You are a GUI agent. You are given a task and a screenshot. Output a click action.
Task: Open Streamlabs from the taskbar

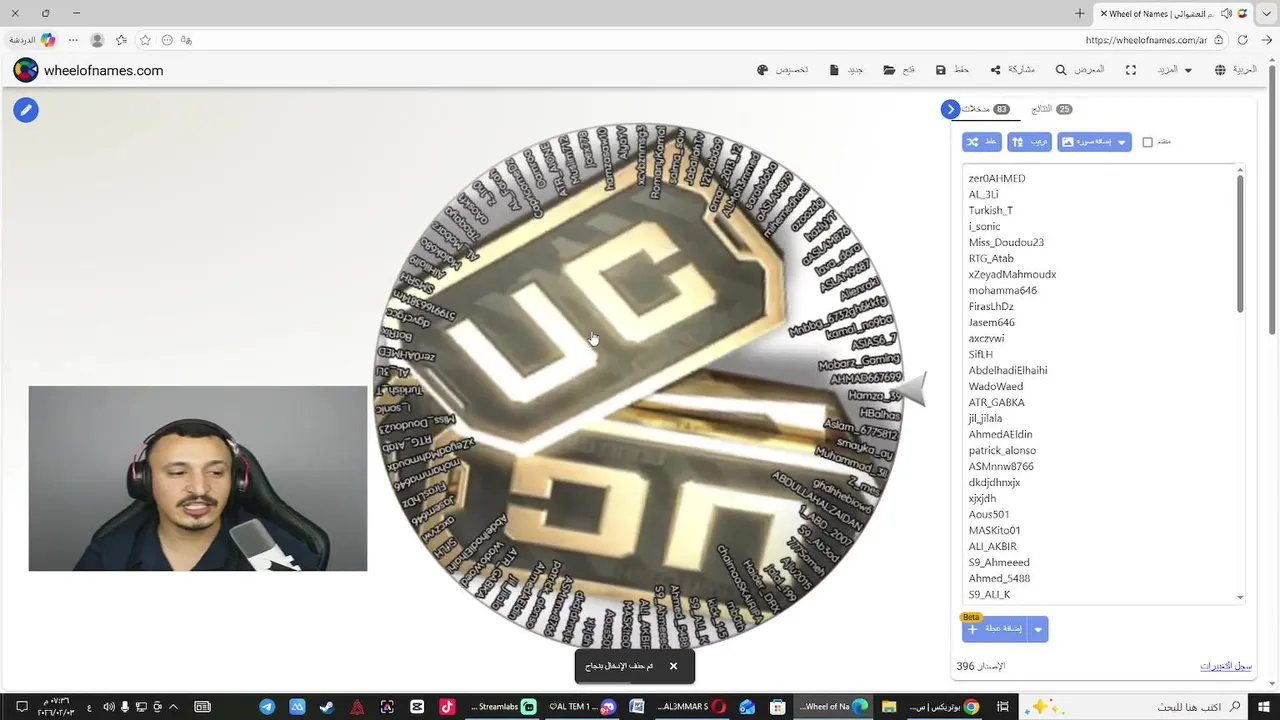click(x=504, y=707)
